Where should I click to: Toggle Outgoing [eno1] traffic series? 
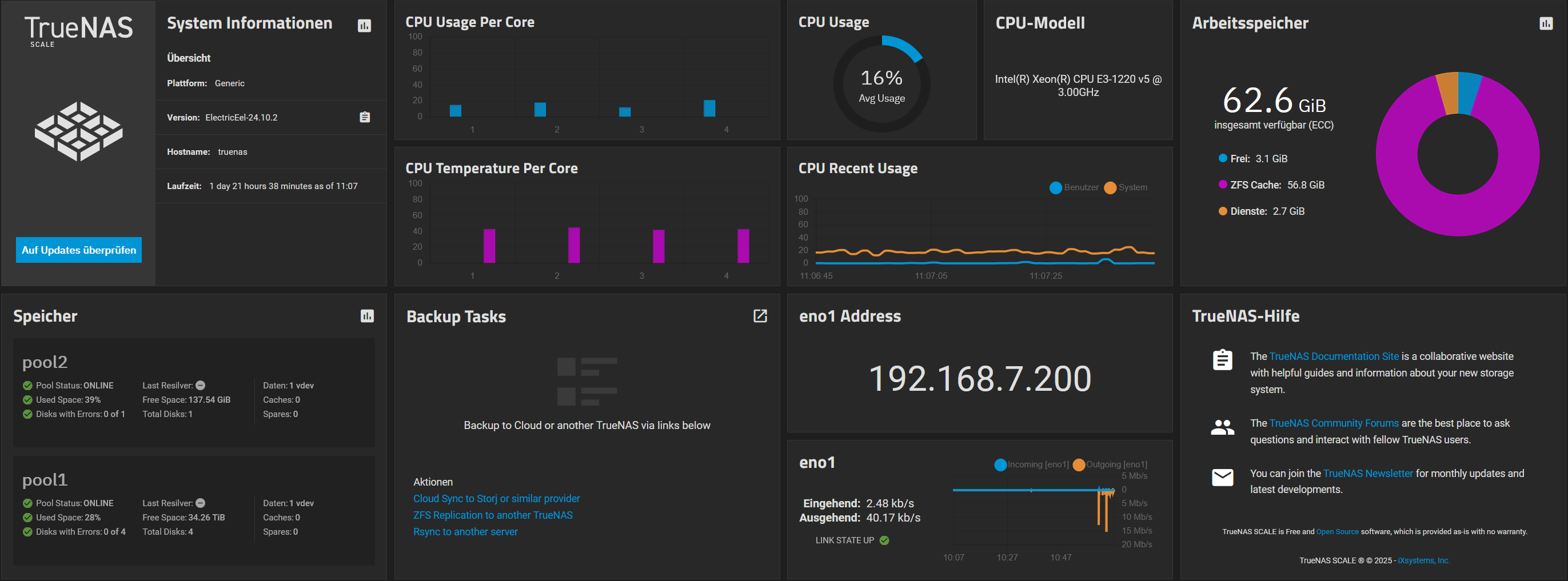tap(1110, 464)
